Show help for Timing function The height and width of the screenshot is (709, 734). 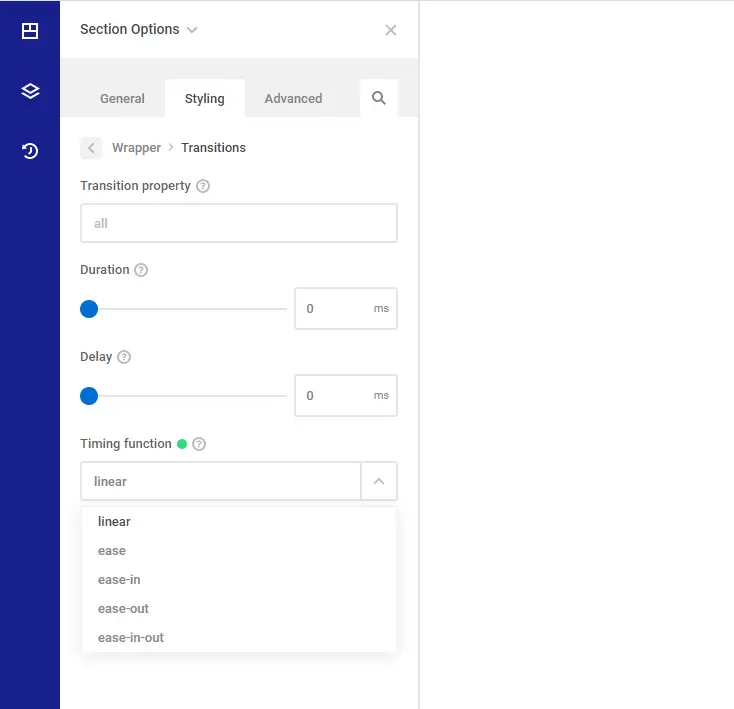click(x=199, y=444)
